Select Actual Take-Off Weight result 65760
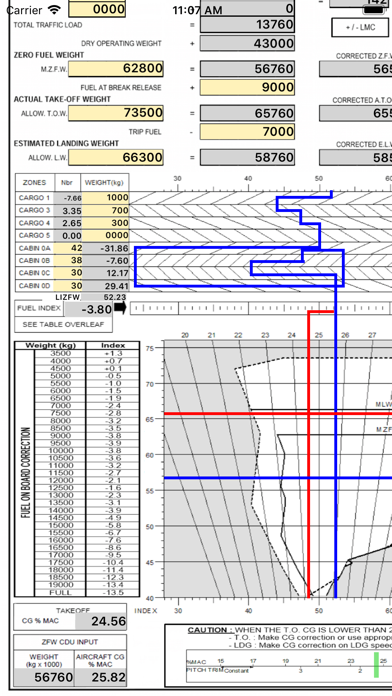Image resolution: width=392 pixels, height=696 pixels. coord(247,113)
